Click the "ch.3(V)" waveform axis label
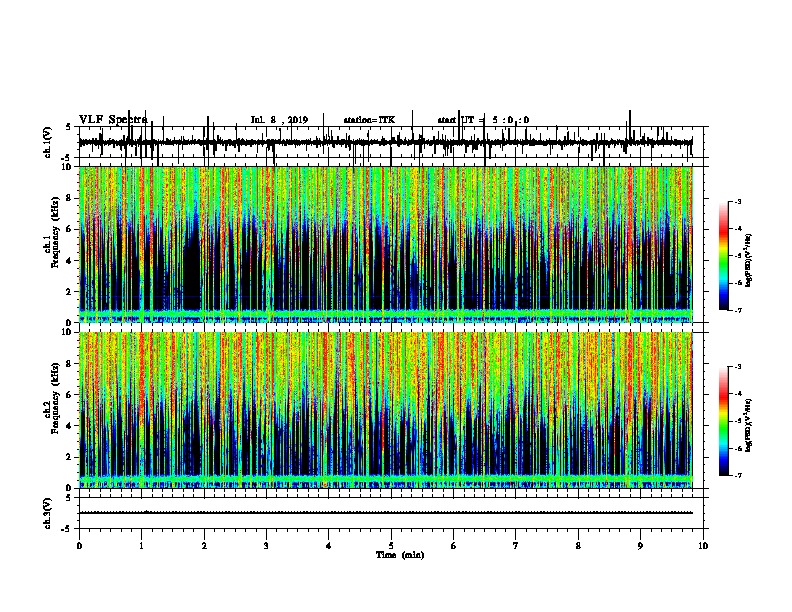792x612 pixels. coord(48,513)
